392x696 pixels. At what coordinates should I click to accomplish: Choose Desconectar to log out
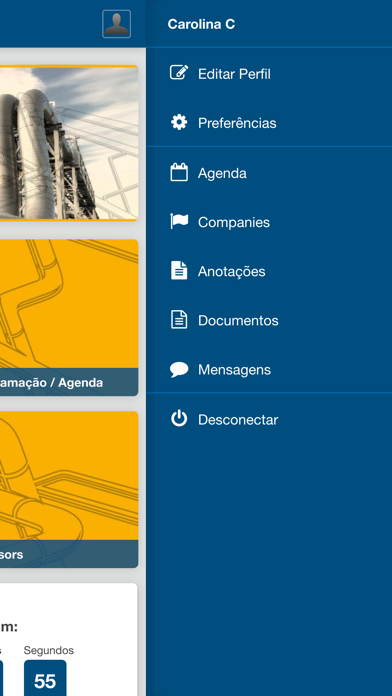click(269, 419)
